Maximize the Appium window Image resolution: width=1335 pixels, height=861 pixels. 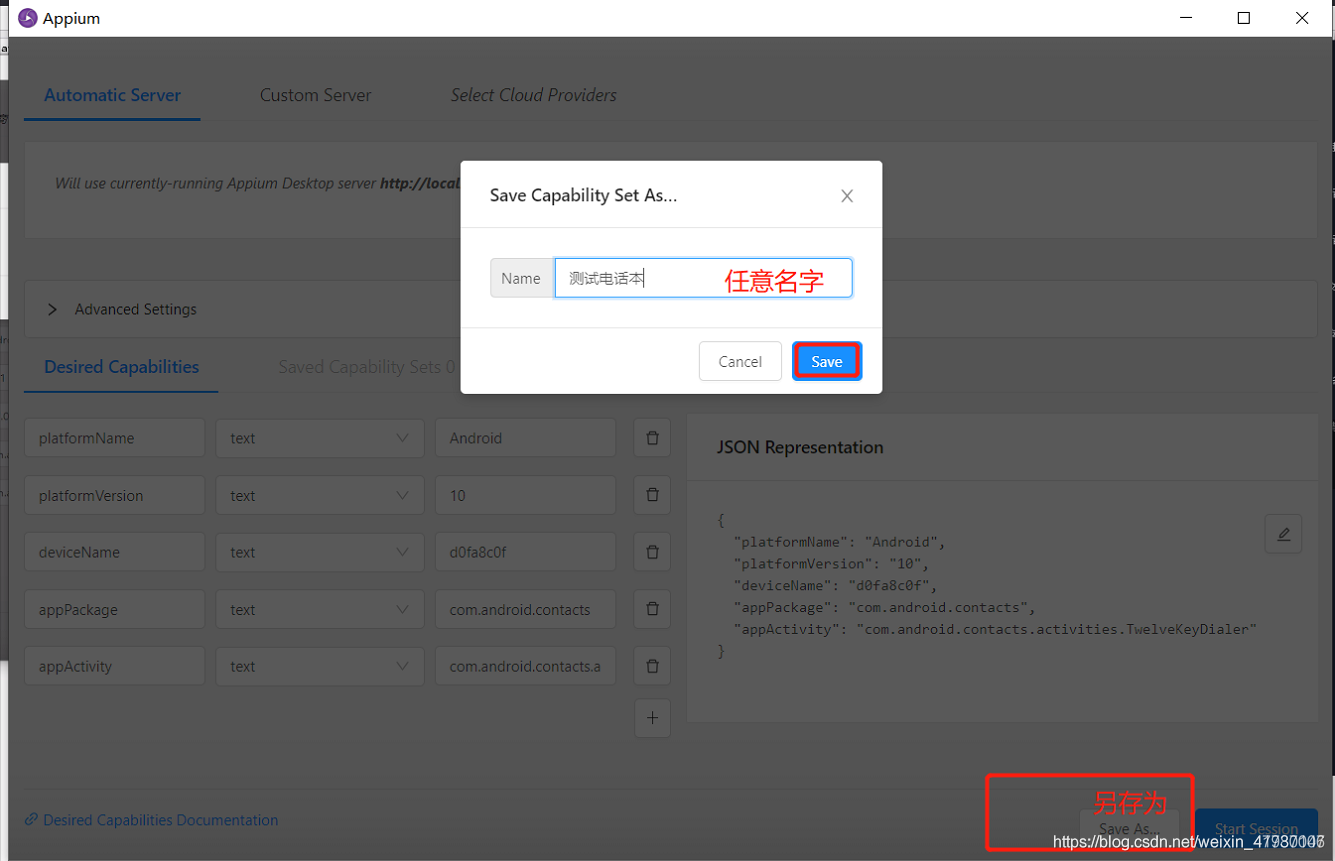pos(1244,18)
